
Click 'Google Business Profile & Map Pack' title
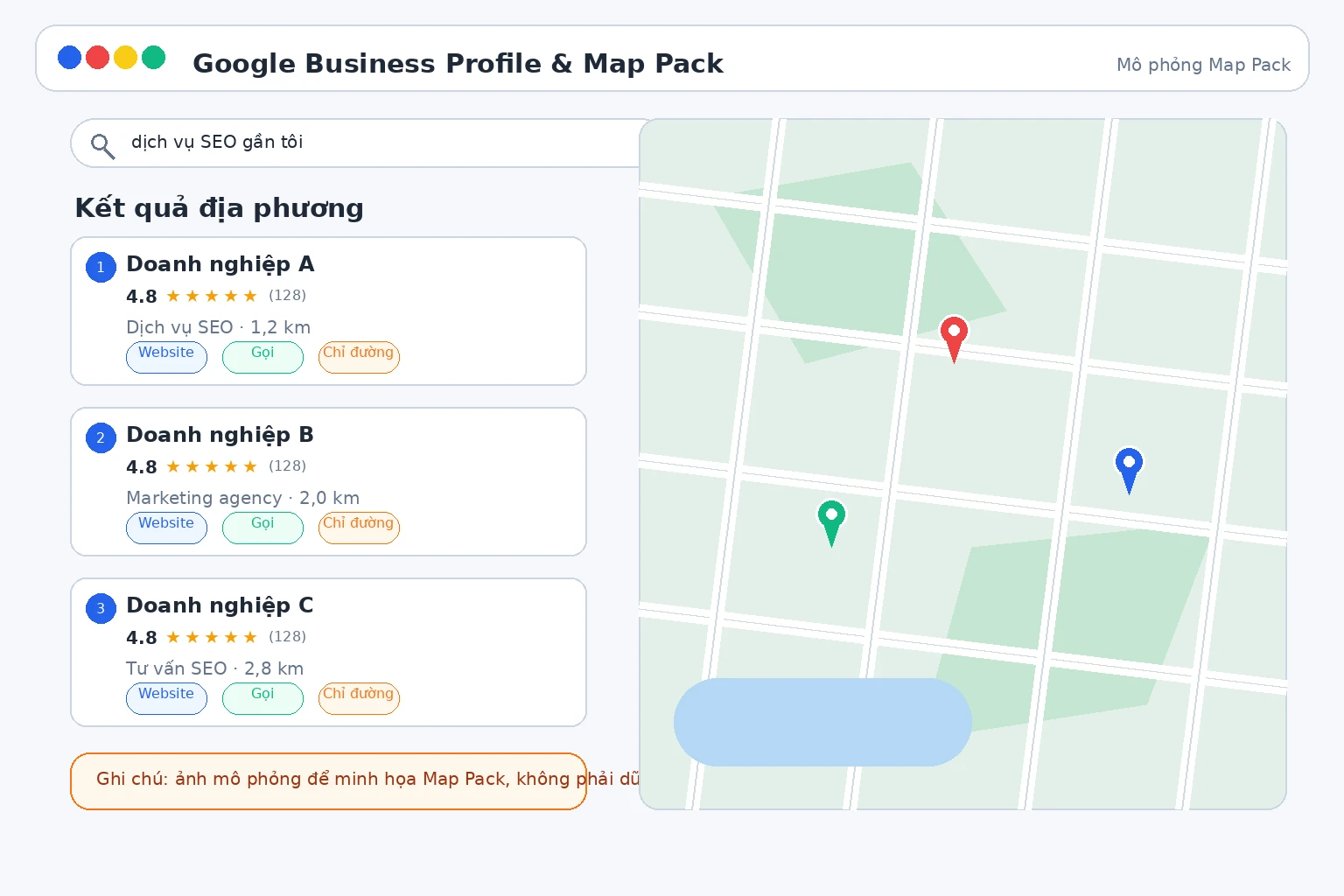point(458,64)
